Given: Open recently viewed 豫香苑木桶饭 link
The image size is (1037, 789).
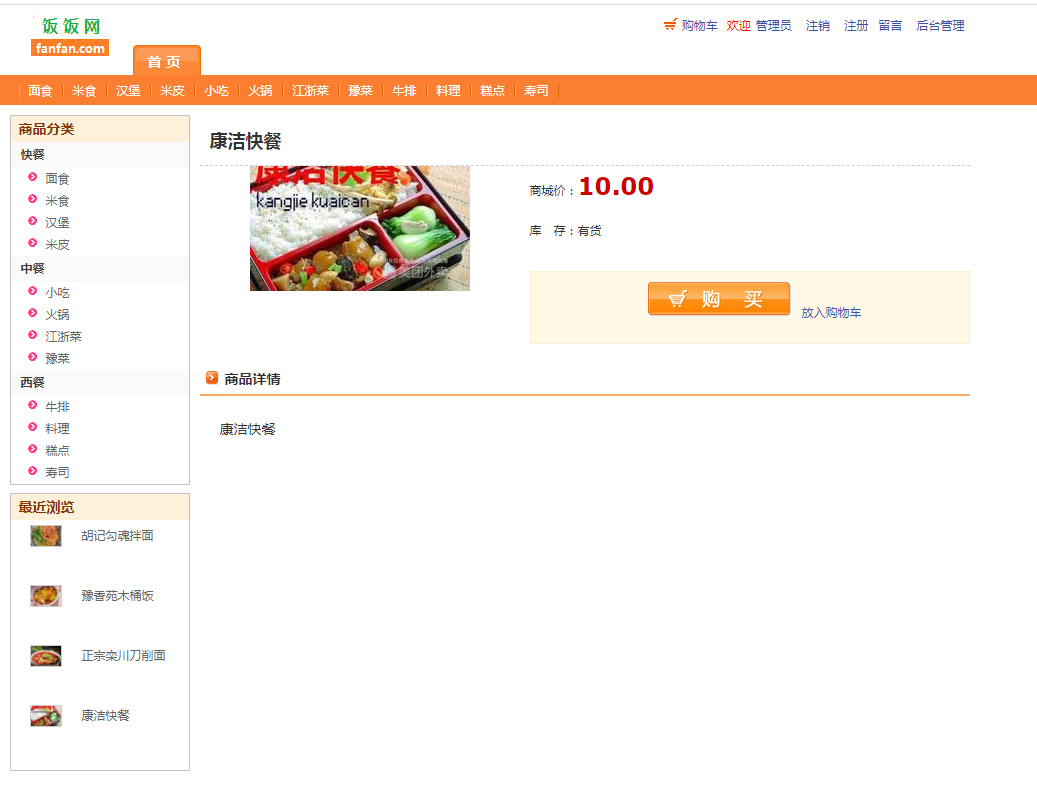Looking at the screenshot, I should [x=117, y=595].
